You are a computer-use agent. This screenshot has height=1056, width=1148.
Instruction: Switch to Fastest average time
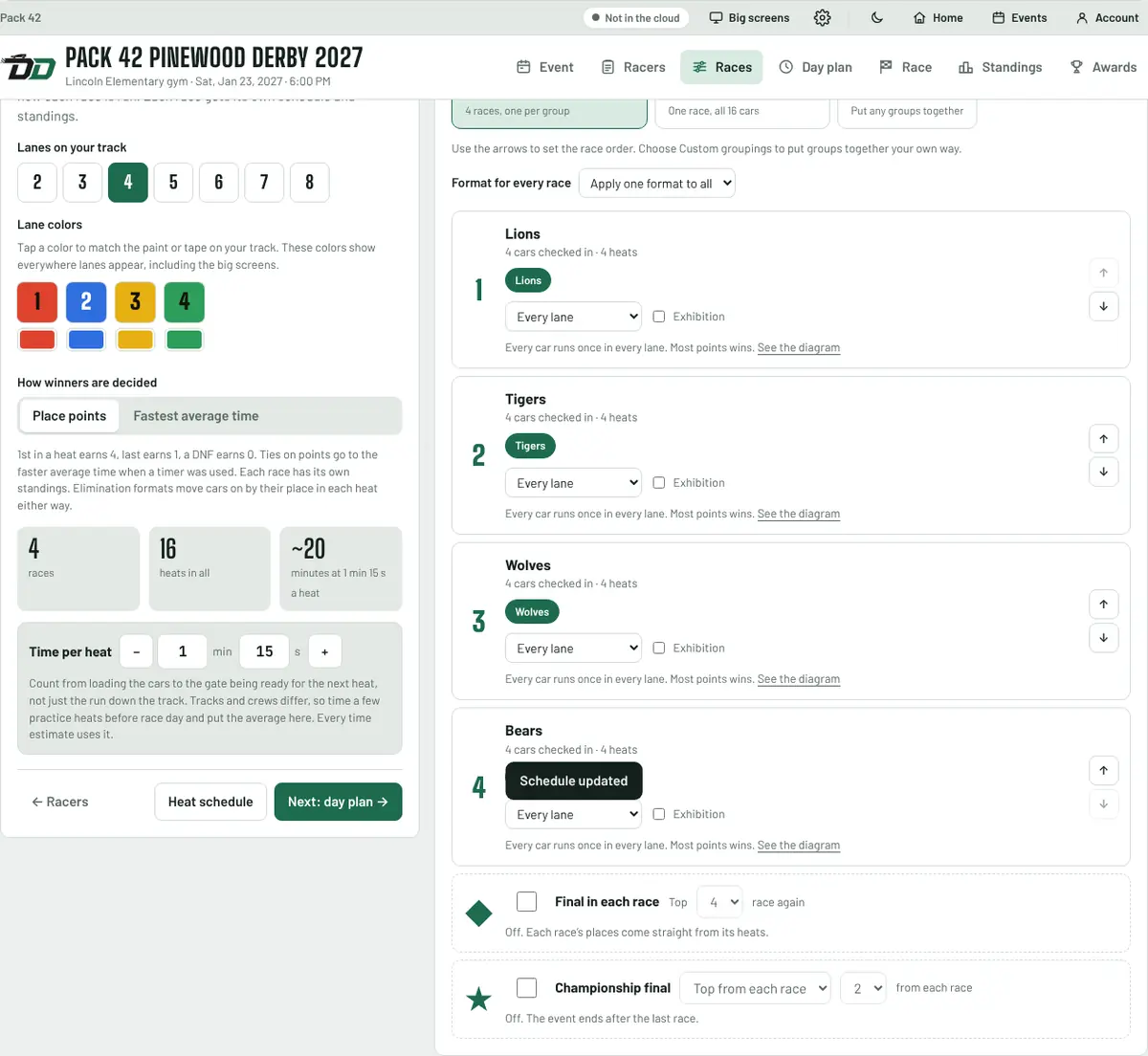pos(196,416)
